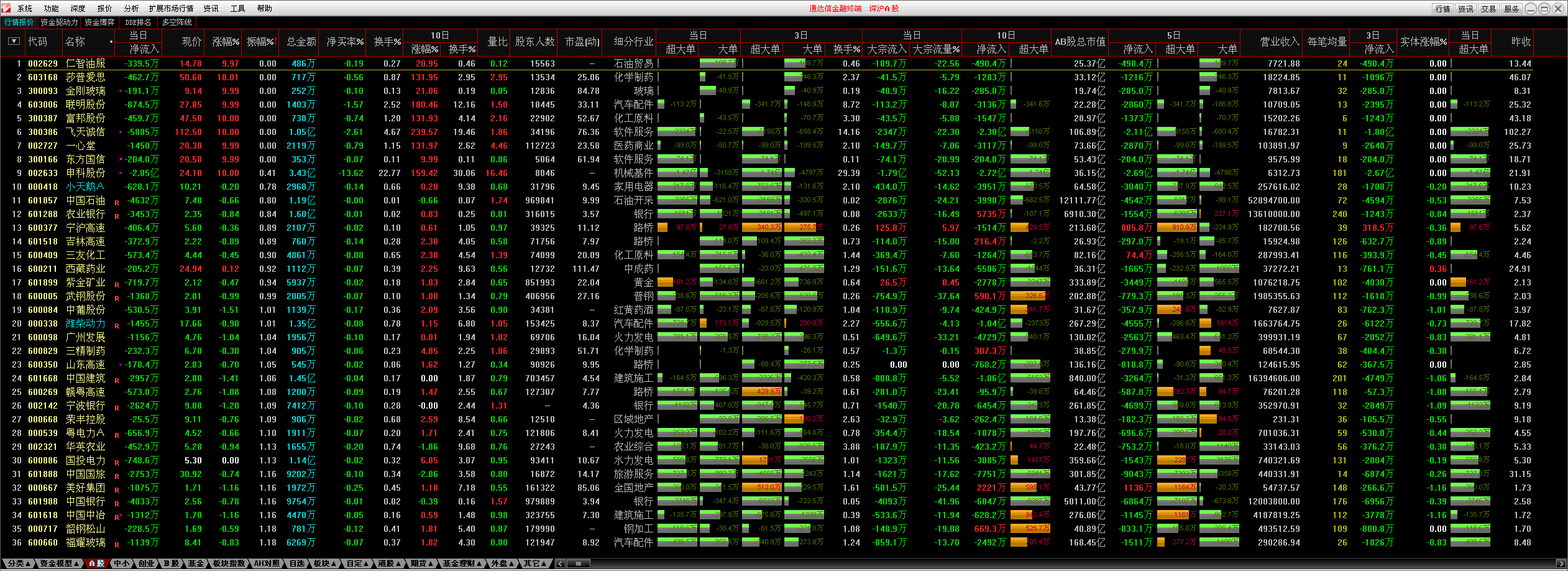Sort by the 每笔均量 column header
1568x571 pixels.
pyautogui.click(x=1327, y=42)
